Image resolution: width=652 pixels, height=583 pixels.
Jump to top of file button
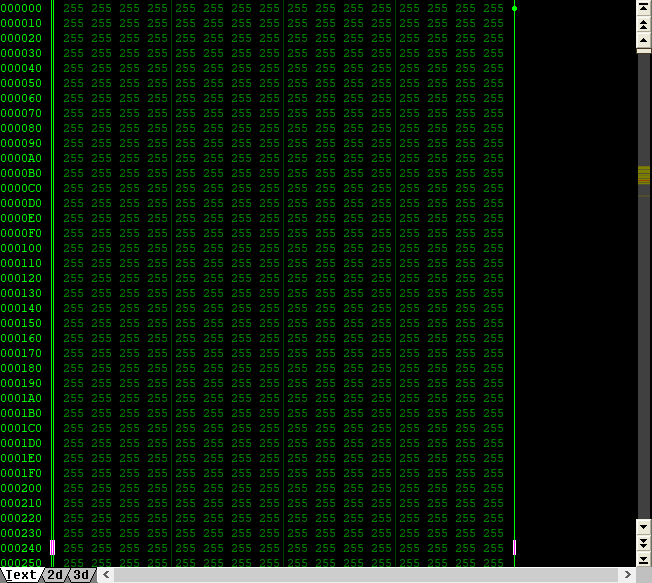click(643, 7)
